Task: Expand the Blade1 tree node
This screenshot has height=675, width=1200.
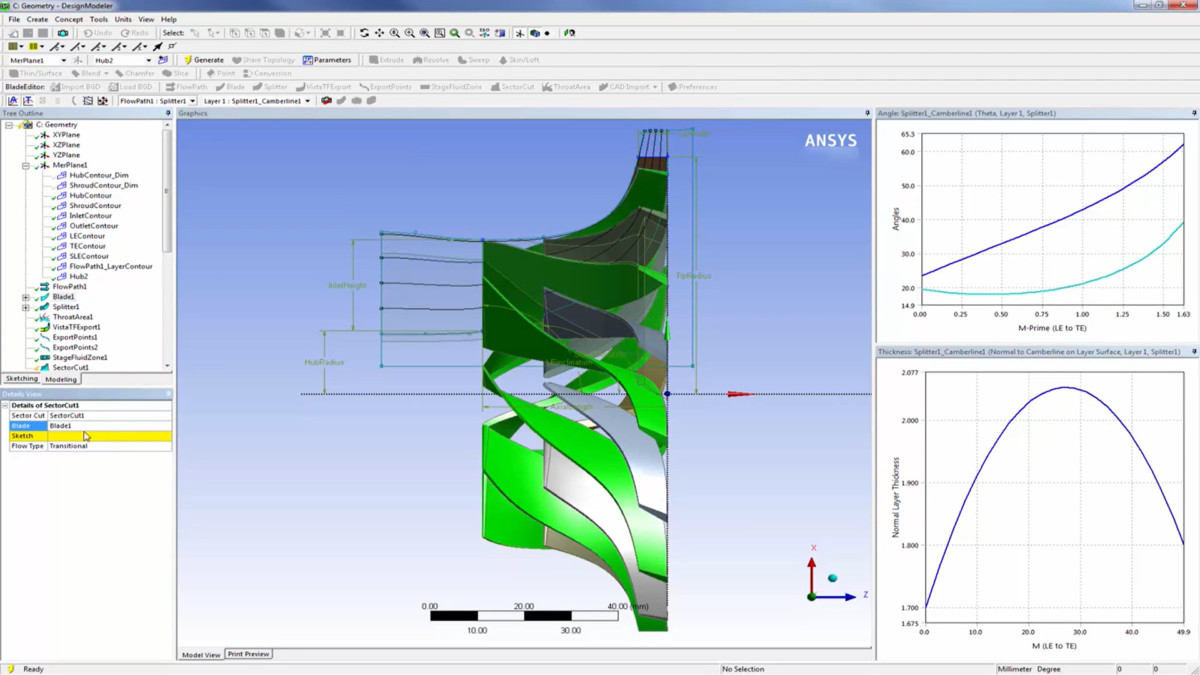Action: coord(26,297)
